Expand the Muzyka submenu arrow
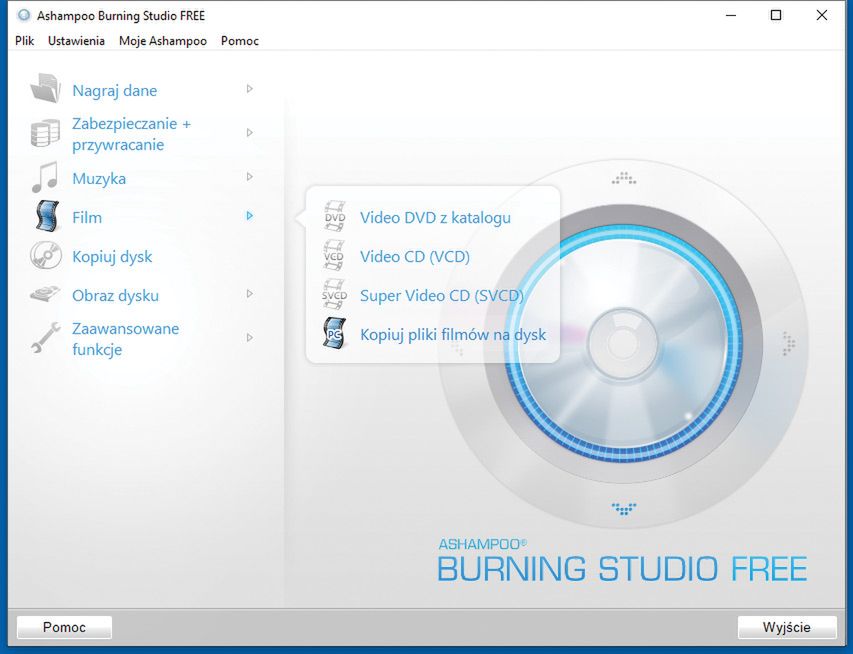853x654 pixels. 249,177
